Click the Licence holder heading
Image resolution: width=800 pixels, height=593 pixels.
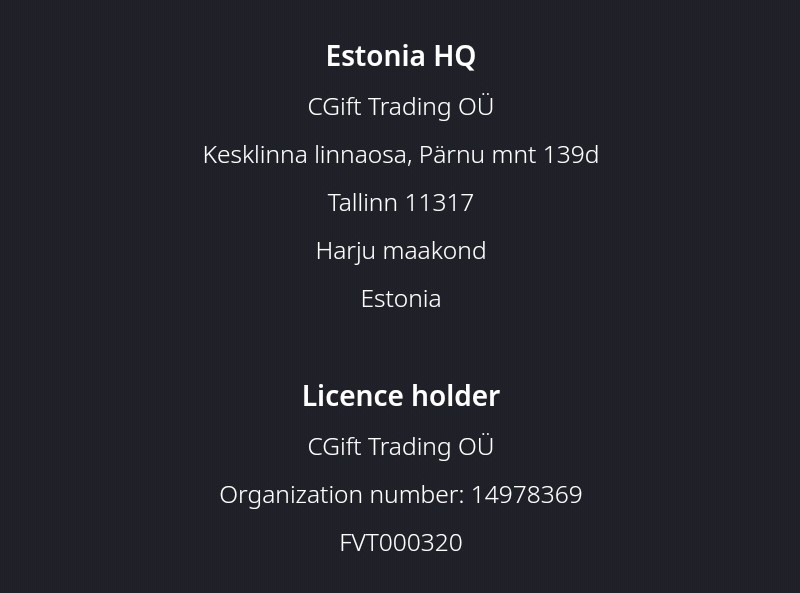coord(400,396)
